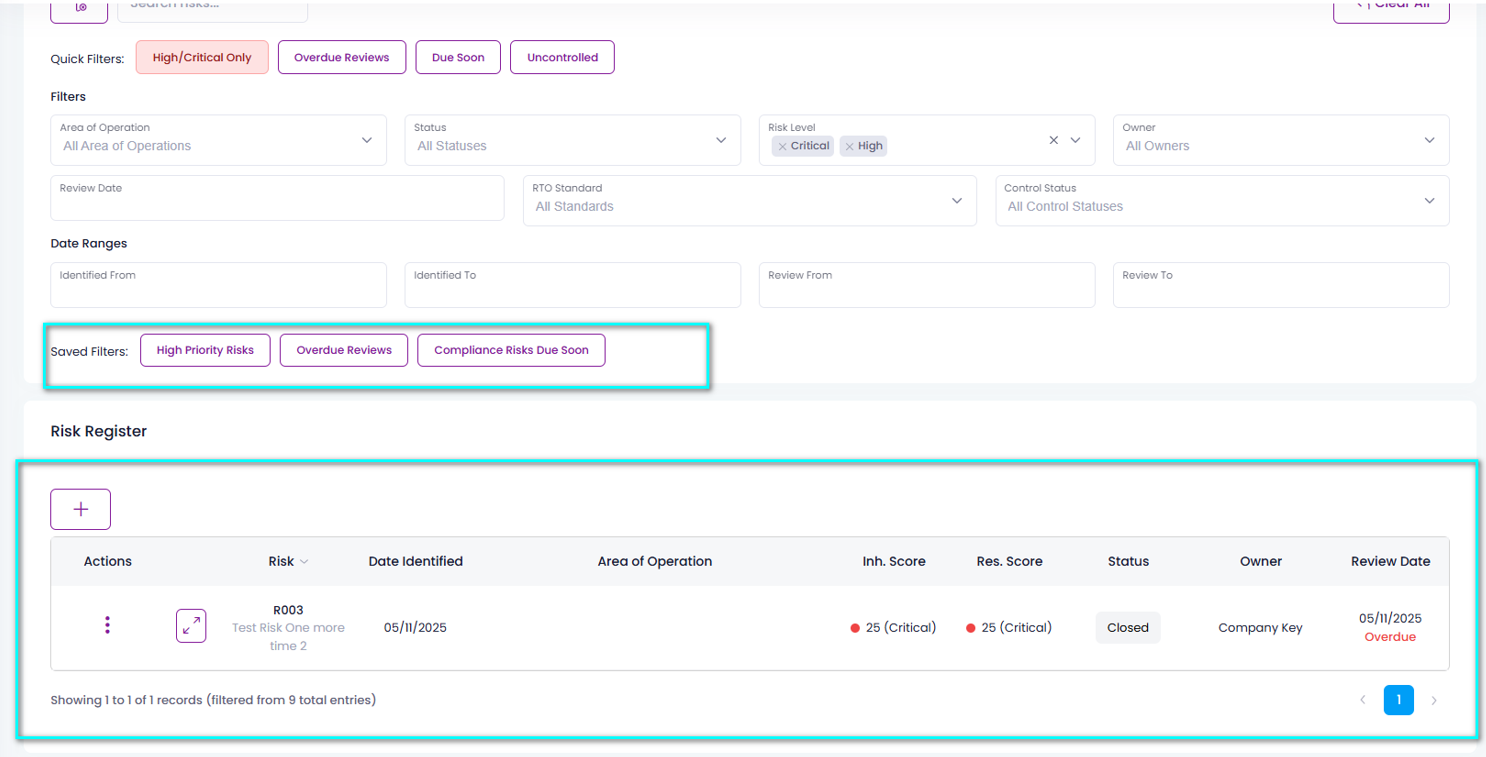The image size is (1486, 757).
Task: Click the plus icon to add risk
Action: (80, 509)
